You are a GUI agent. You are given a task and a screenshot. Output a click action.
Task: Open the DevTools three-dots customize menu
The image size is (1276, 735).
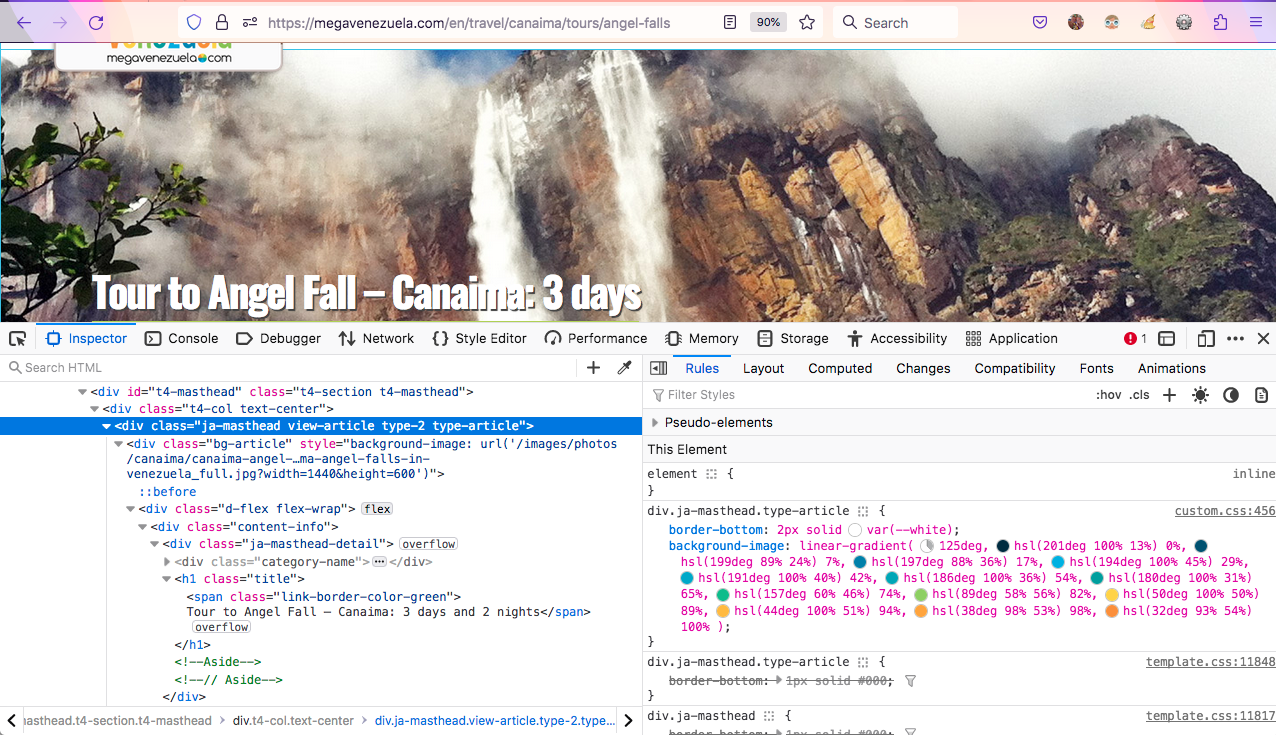pyautogui.click(x=1235, y=339)
